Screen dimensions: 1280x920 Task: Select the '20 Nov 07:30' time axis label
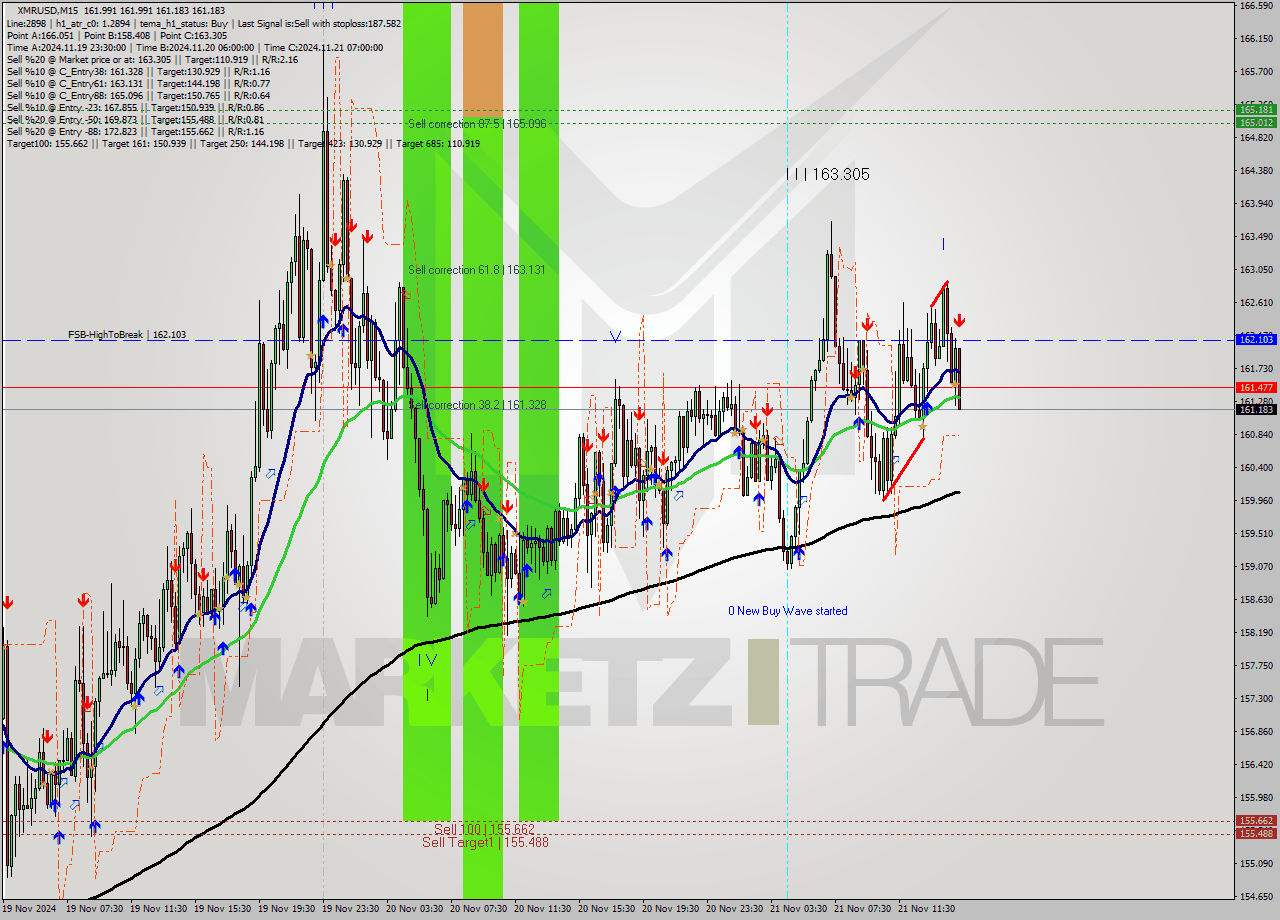[478, 910]
